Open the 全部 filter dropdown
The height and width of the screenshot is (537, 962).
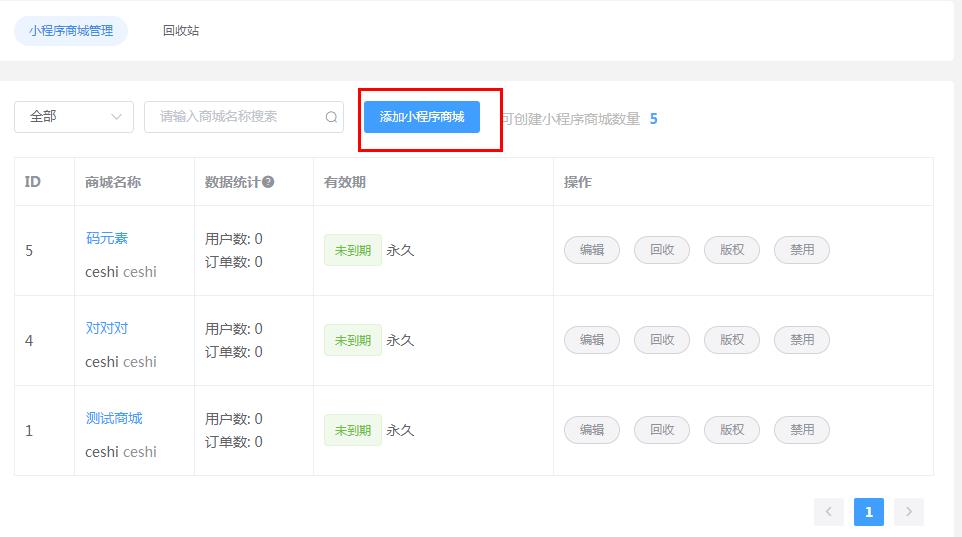(x=74, y=117)
